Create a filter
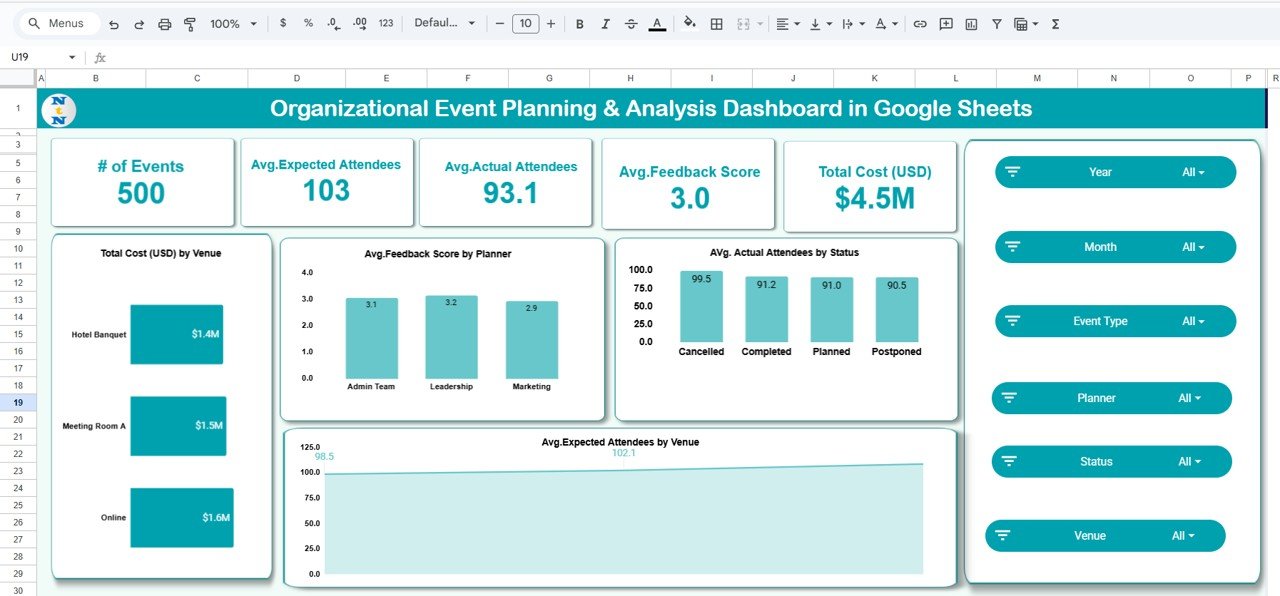Screen dimensions: 1280x596 click(996, 23)
